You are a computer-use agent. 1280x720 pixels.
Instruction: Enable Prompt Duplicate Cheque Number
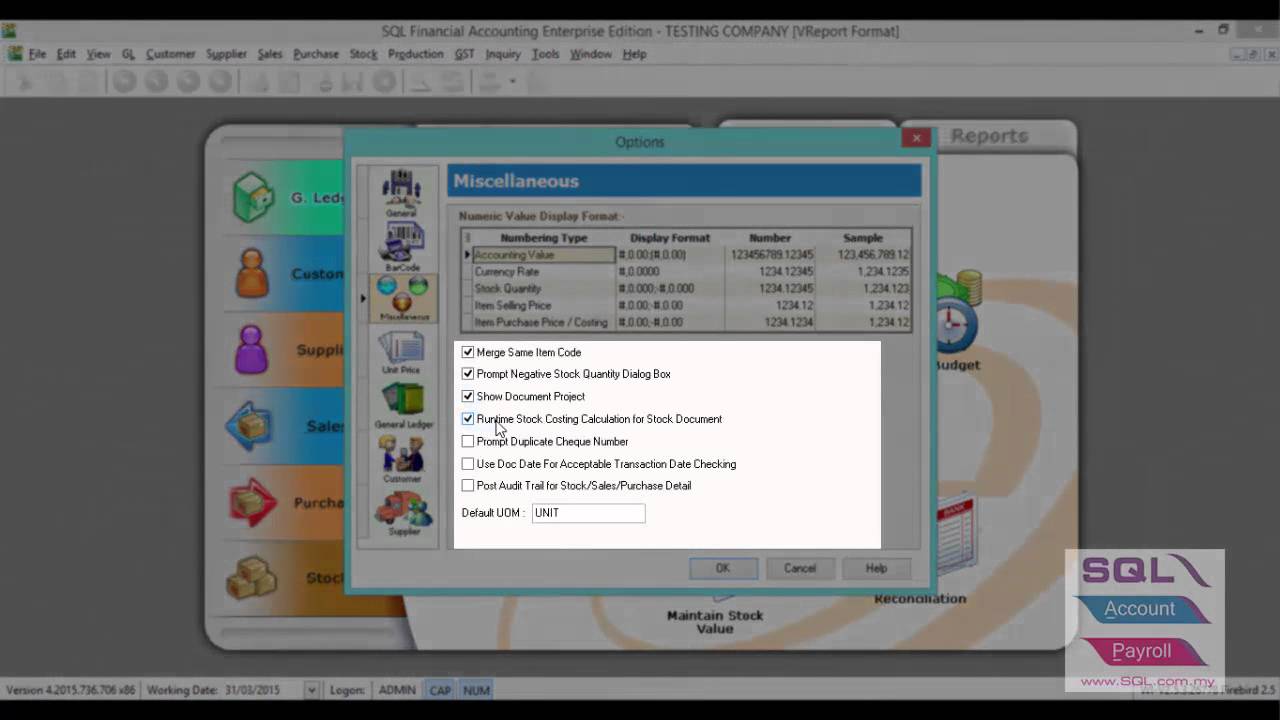click(468, 441)
